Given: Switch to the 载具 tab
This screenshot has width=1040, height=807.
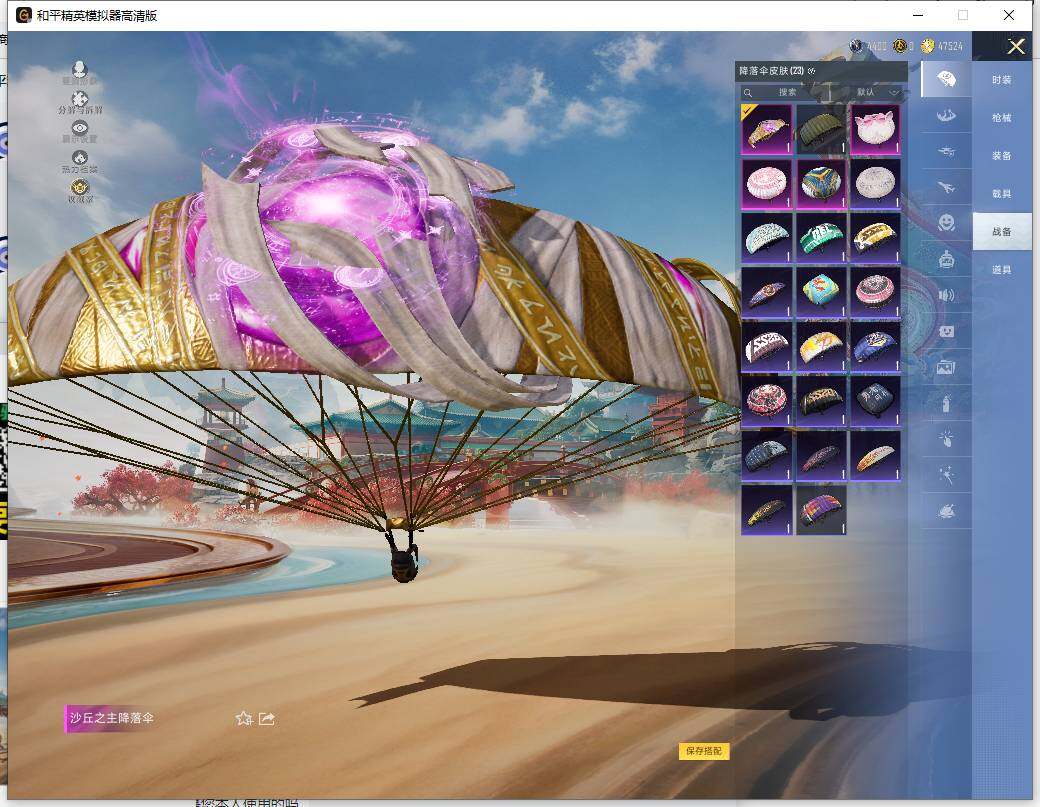Looking at the screenshot, I should [1001, 194].
